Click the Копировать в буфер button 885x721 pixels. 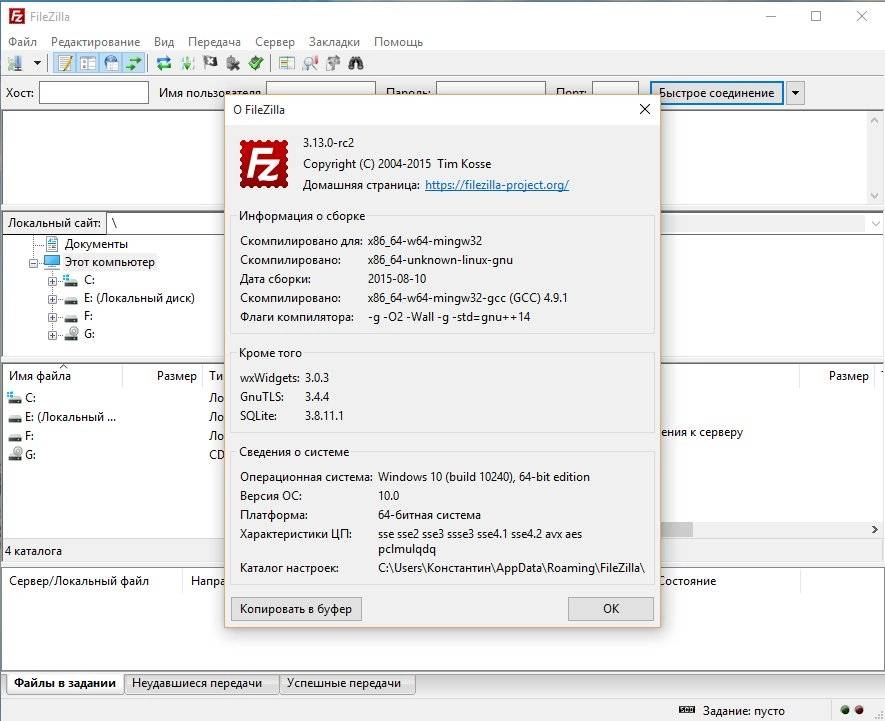pyautogui.click(x=296, y=609)
